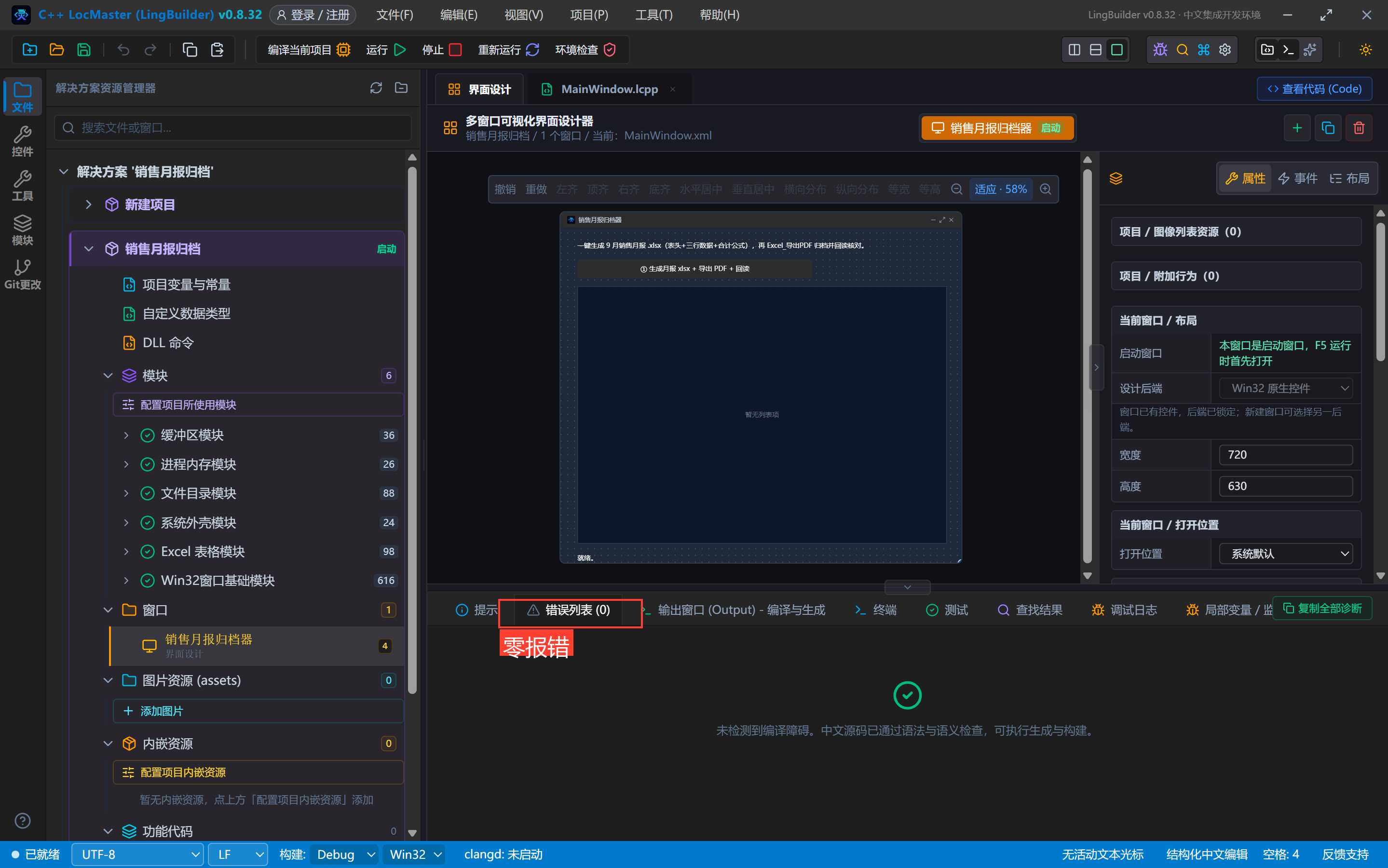Refresh the solution explorer
1388x868 pixels.
[x=376, y=88]
